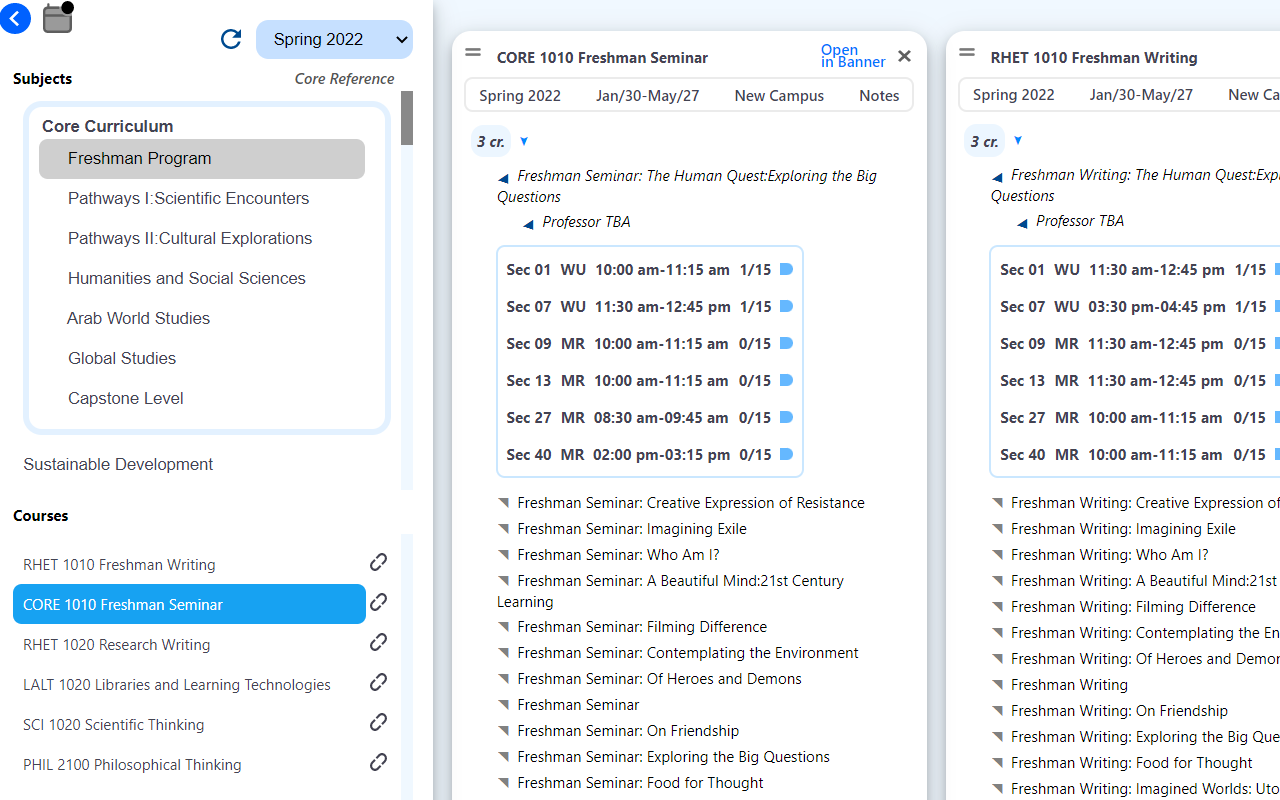Click blue tag for CORE 1010 Sec 13

coord(786,380)
